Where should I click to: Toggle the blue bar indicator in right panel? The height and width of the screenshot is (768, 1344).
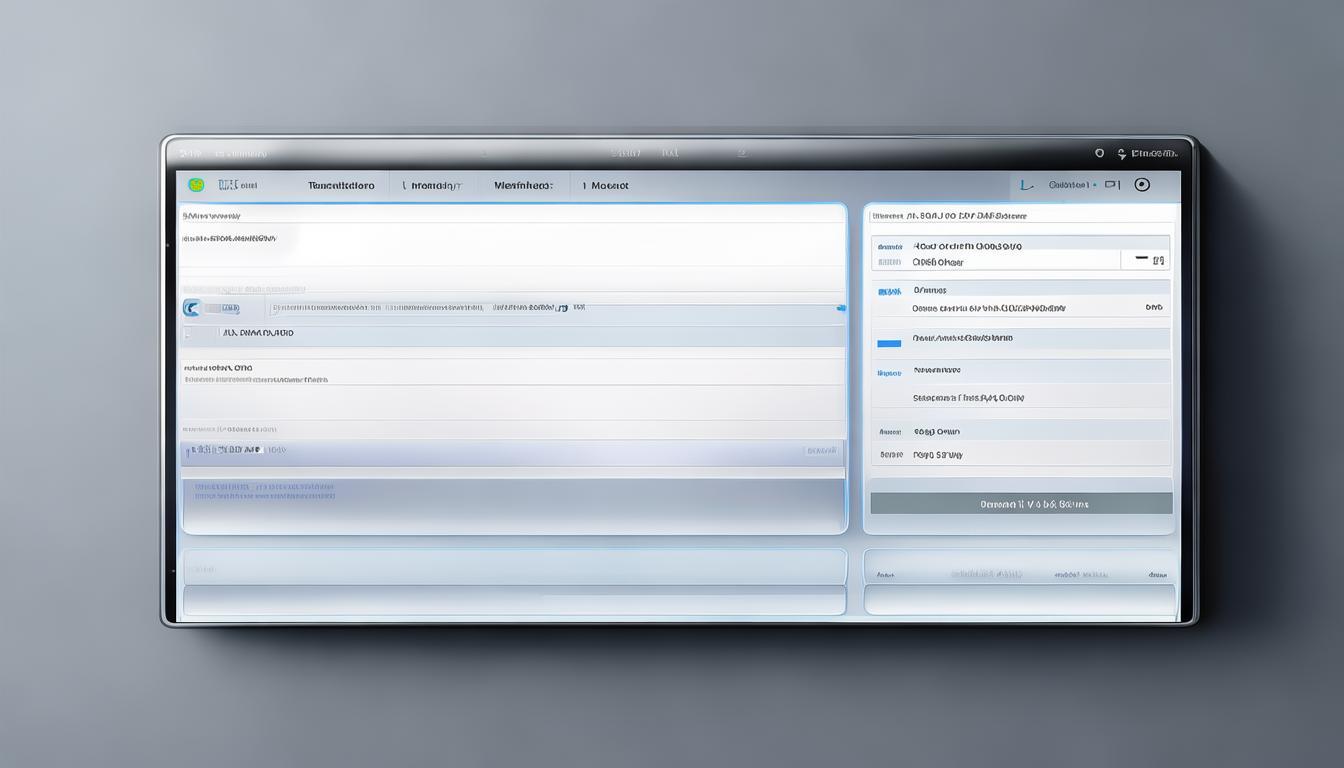pyautogui.click(x=888, y=343)
